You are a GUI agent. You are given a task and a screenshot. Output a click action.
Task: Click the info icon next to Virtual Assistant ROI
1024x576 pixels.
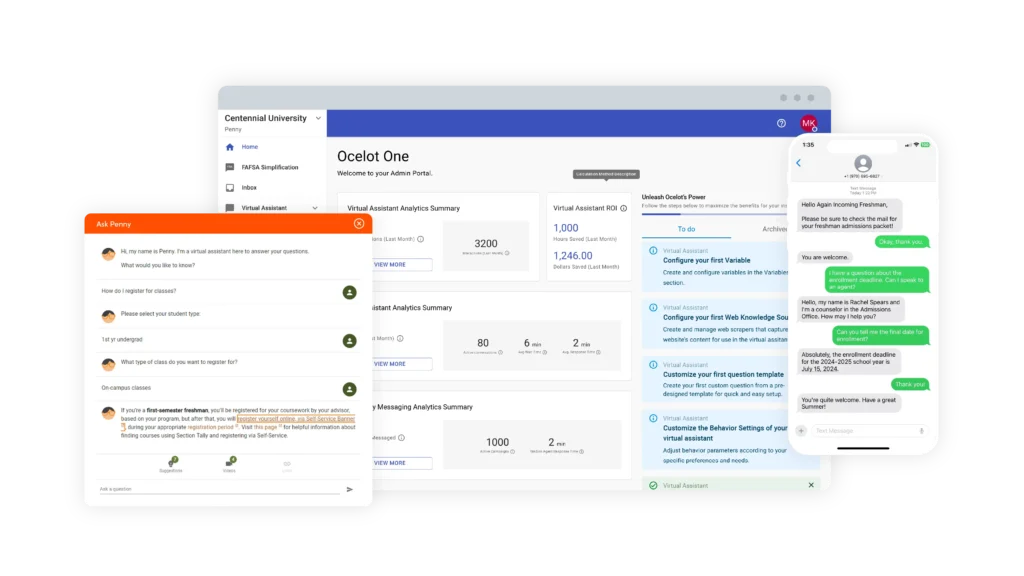(x=624, y=208)
